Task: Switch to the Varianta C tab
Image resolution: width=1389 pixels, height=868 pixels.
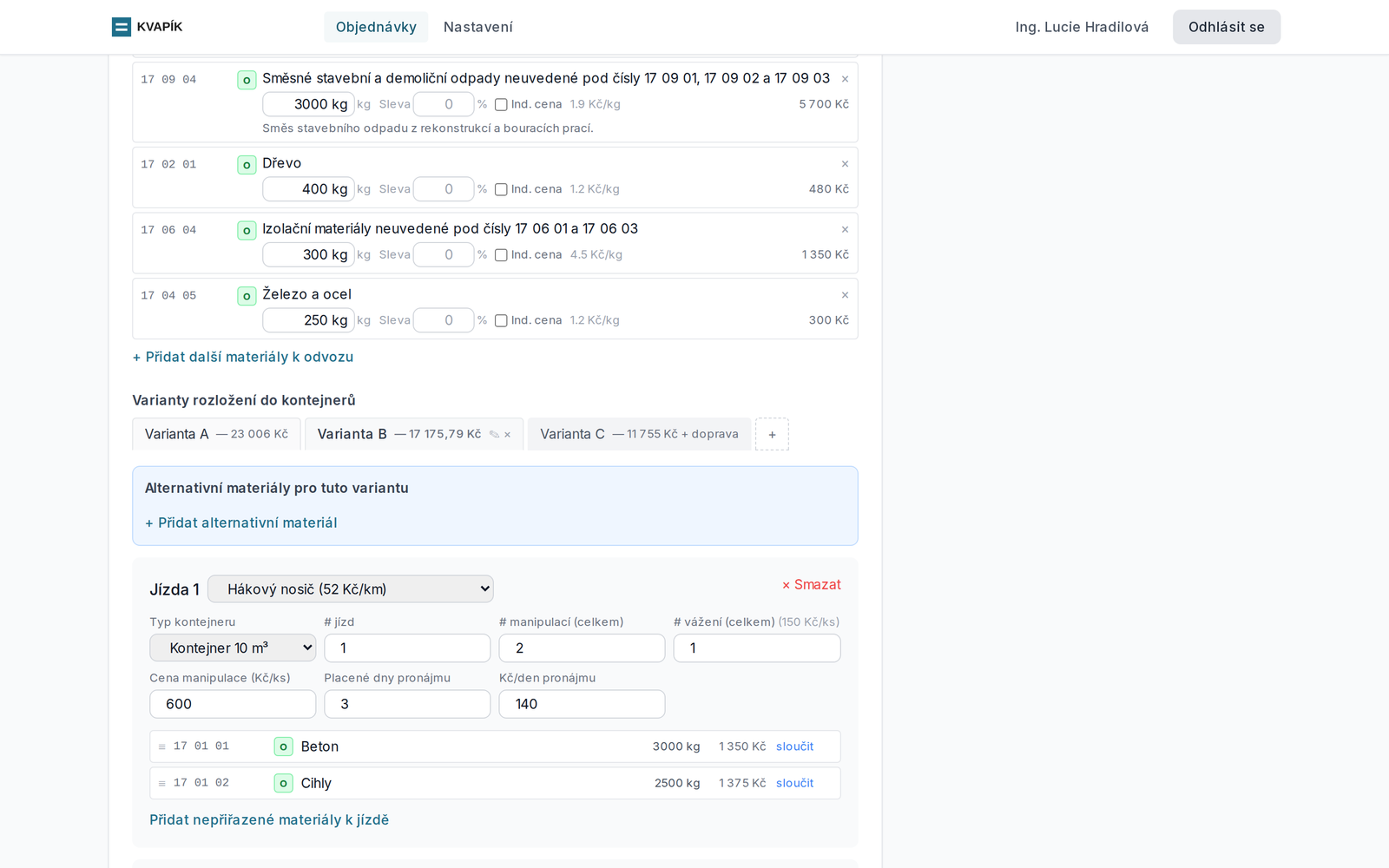Action: [x=639, y=434]
